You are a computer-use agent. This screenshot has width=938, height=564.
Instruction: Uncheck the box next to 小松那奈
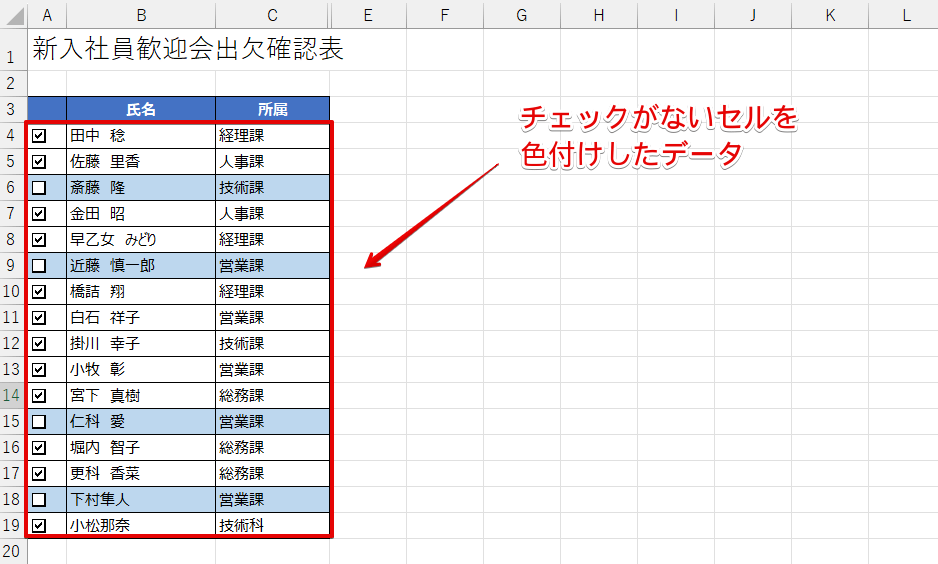coord(39,526)
